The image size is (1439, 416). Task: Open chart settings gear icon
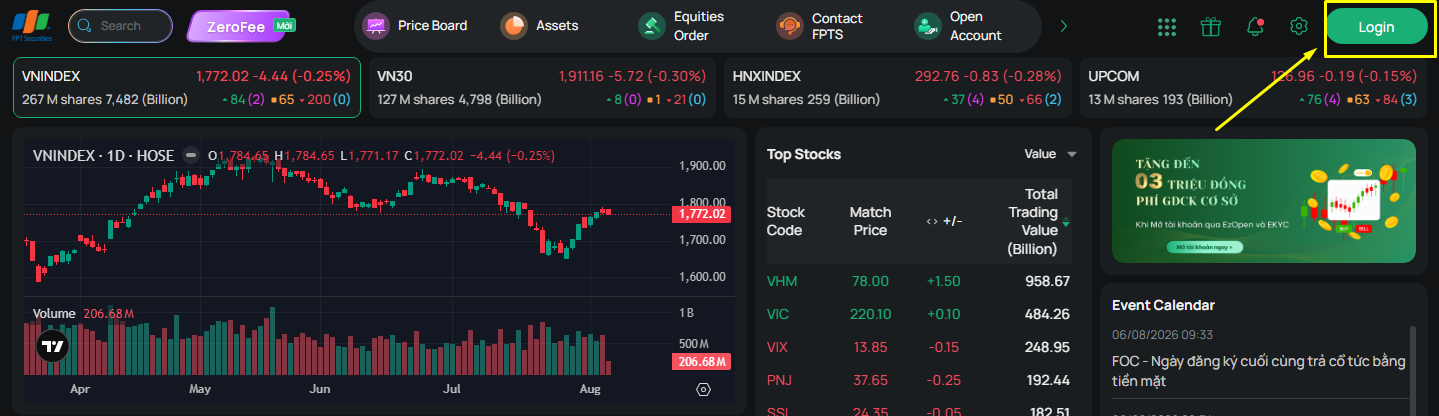click(x=703, y=390)
